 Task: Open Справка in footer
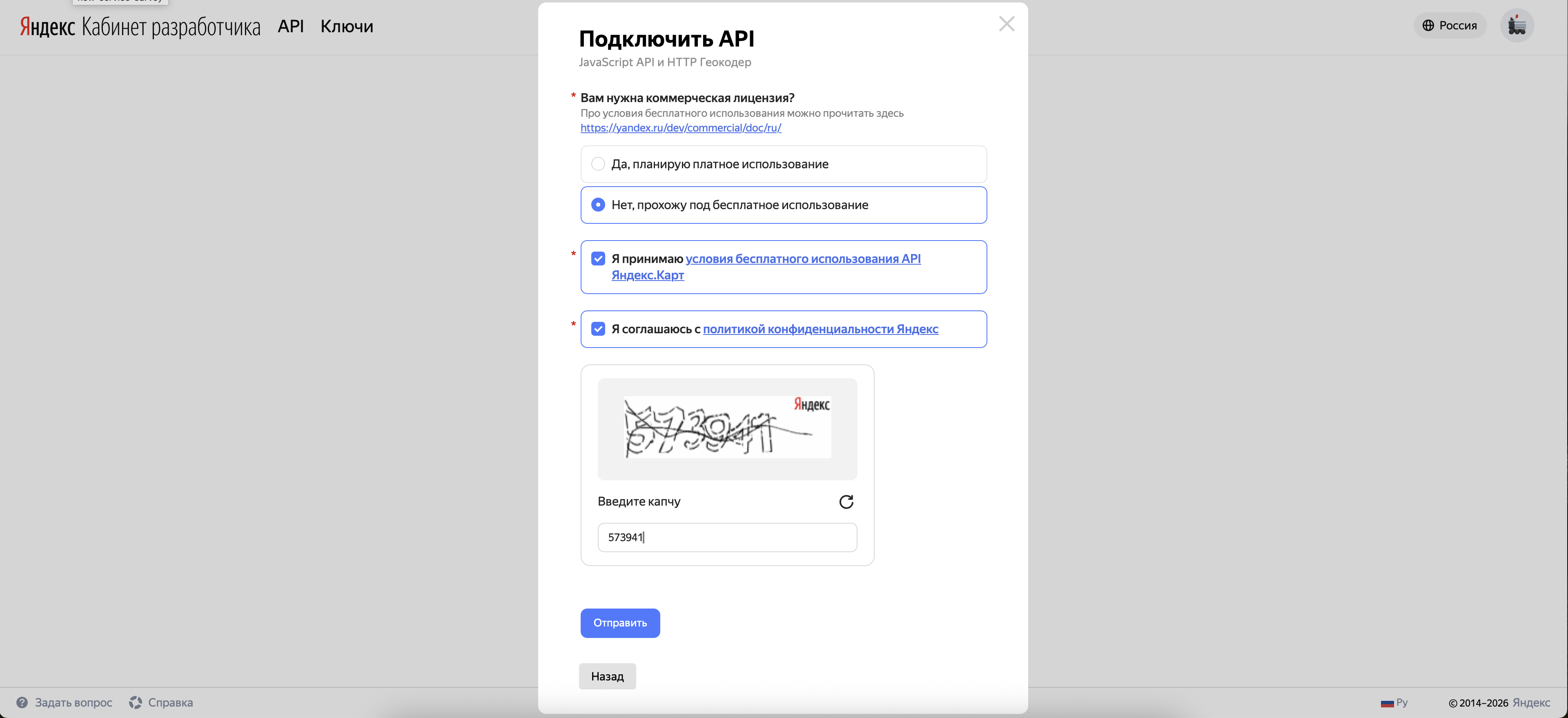point(161,702)
